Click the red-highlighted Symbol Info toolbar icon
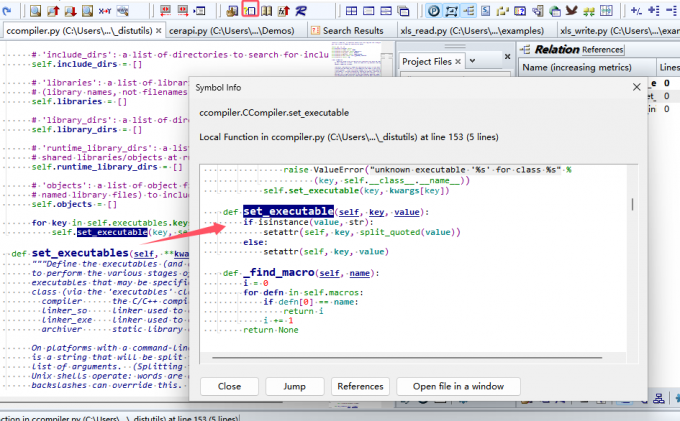The width and height of the screenshot is (680, 421). 250,10
